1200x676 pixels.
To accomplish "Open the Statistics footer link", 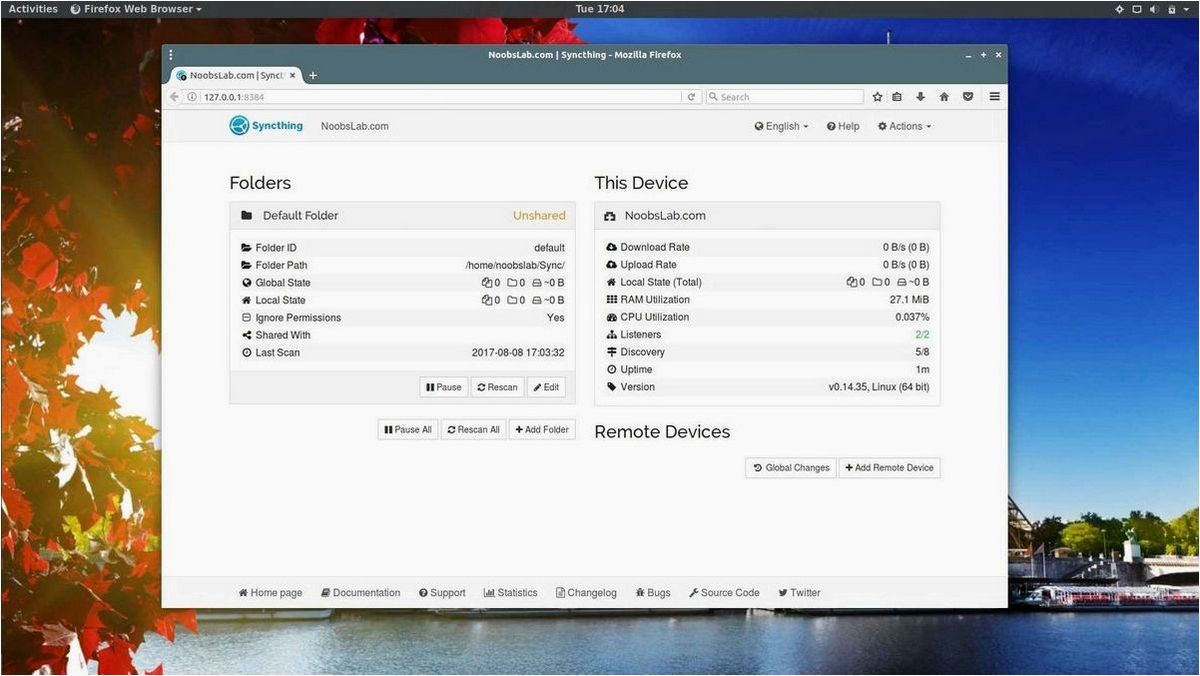I will (x=510, y=593).
